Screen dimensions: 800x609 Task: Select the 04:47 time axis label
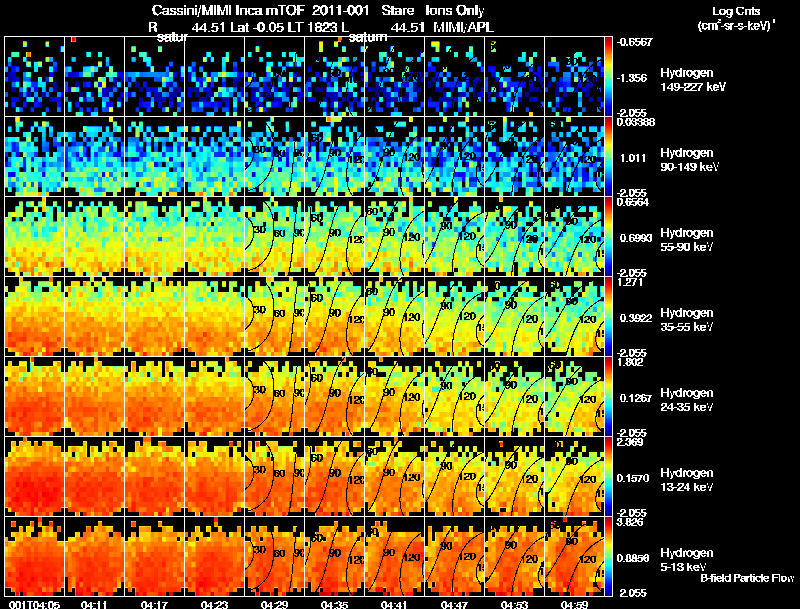pyautogui.click(x=454, y=604)
